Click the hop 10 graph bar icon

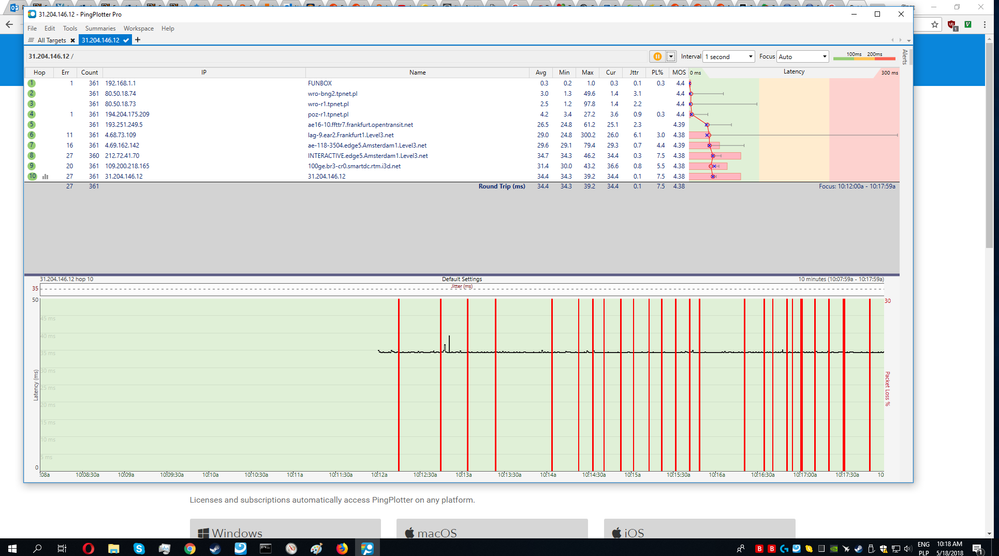(x=45, y=177)
